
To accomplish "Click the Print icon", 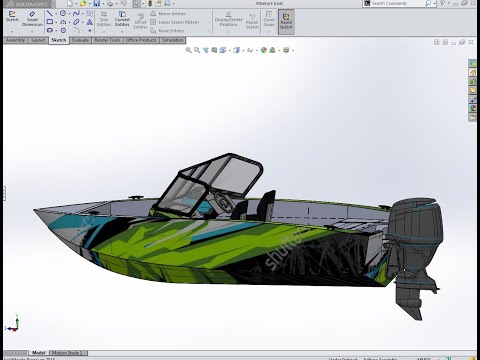I will pyautogui.click(x=110, y=3).
